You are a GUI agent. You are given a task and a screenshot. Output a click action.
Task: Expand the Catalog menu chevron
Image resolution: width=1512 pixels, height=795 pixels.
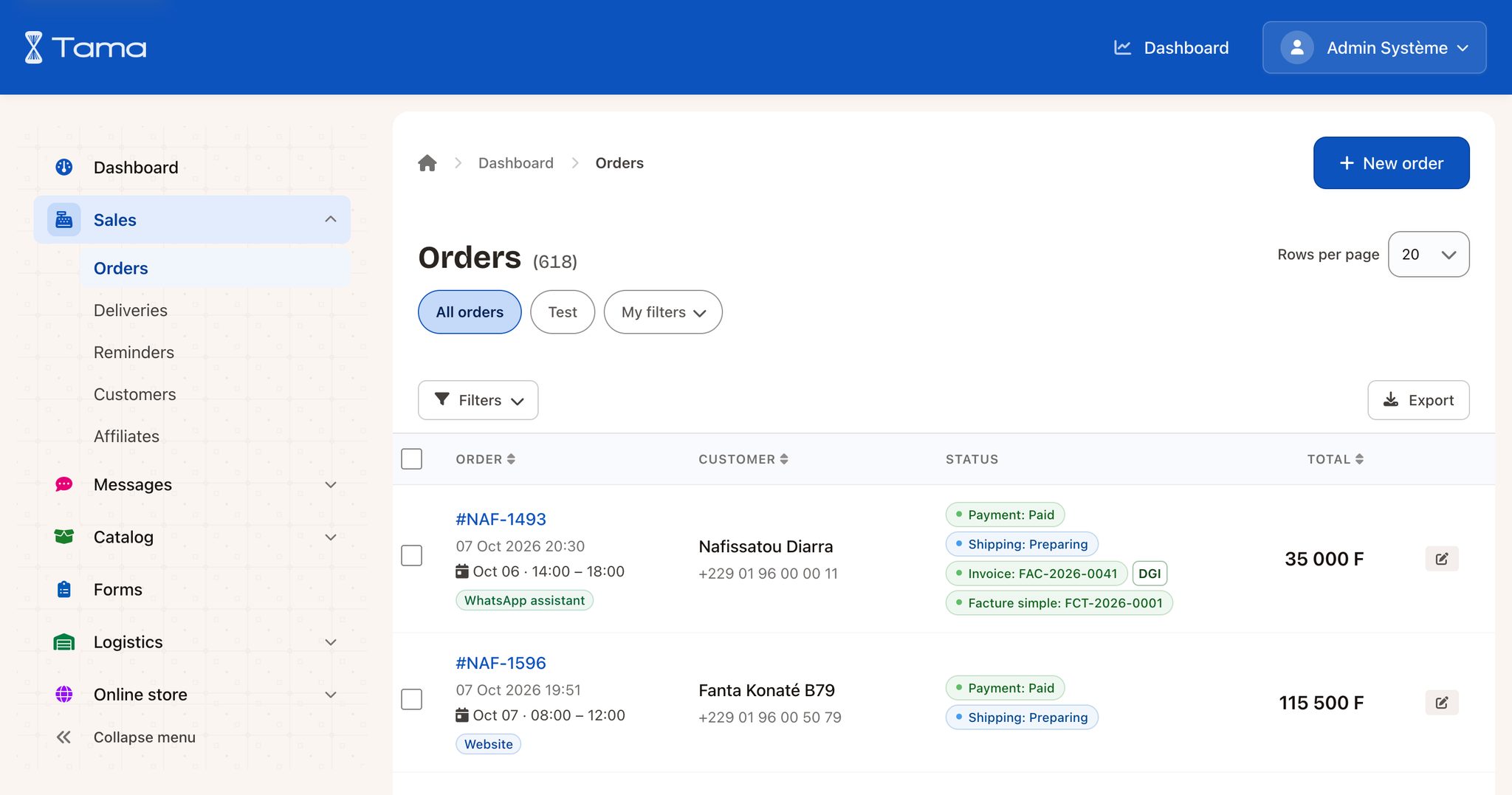coord(331,537)
